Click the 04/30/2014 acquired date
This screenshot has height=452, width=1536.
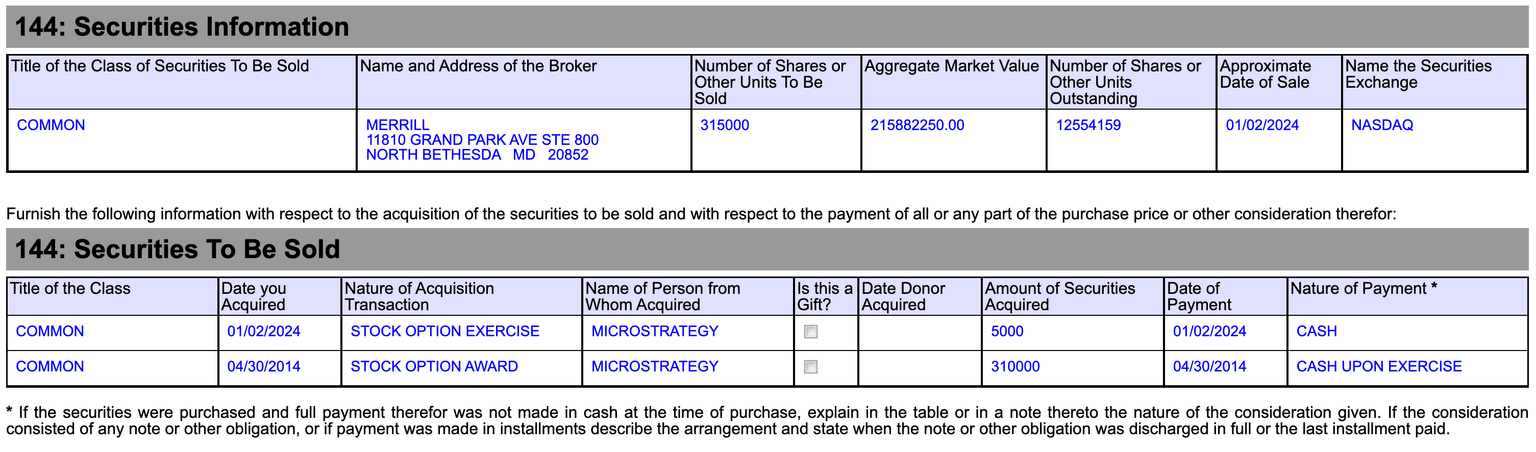pos(263,367)
